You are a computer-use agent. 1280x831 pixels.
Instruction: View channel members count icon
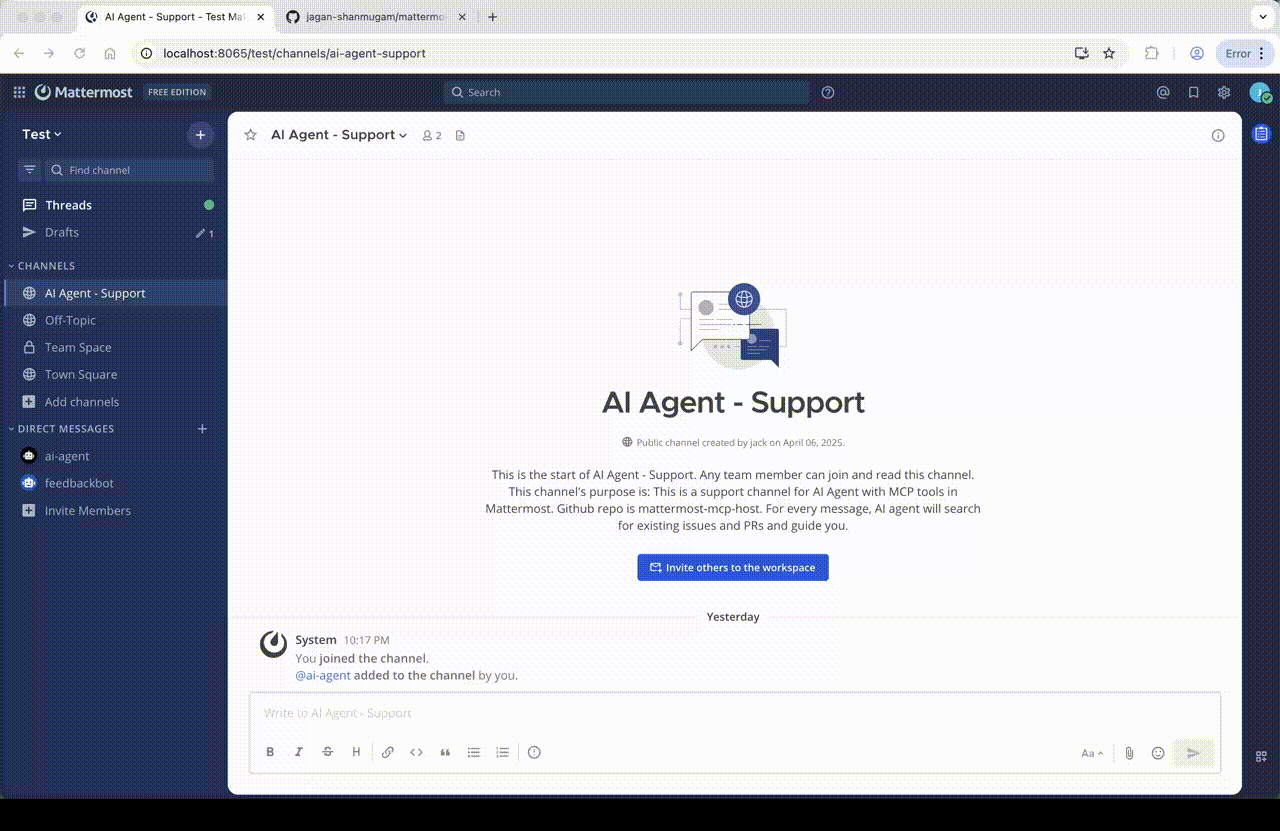(x=432, y=135)
